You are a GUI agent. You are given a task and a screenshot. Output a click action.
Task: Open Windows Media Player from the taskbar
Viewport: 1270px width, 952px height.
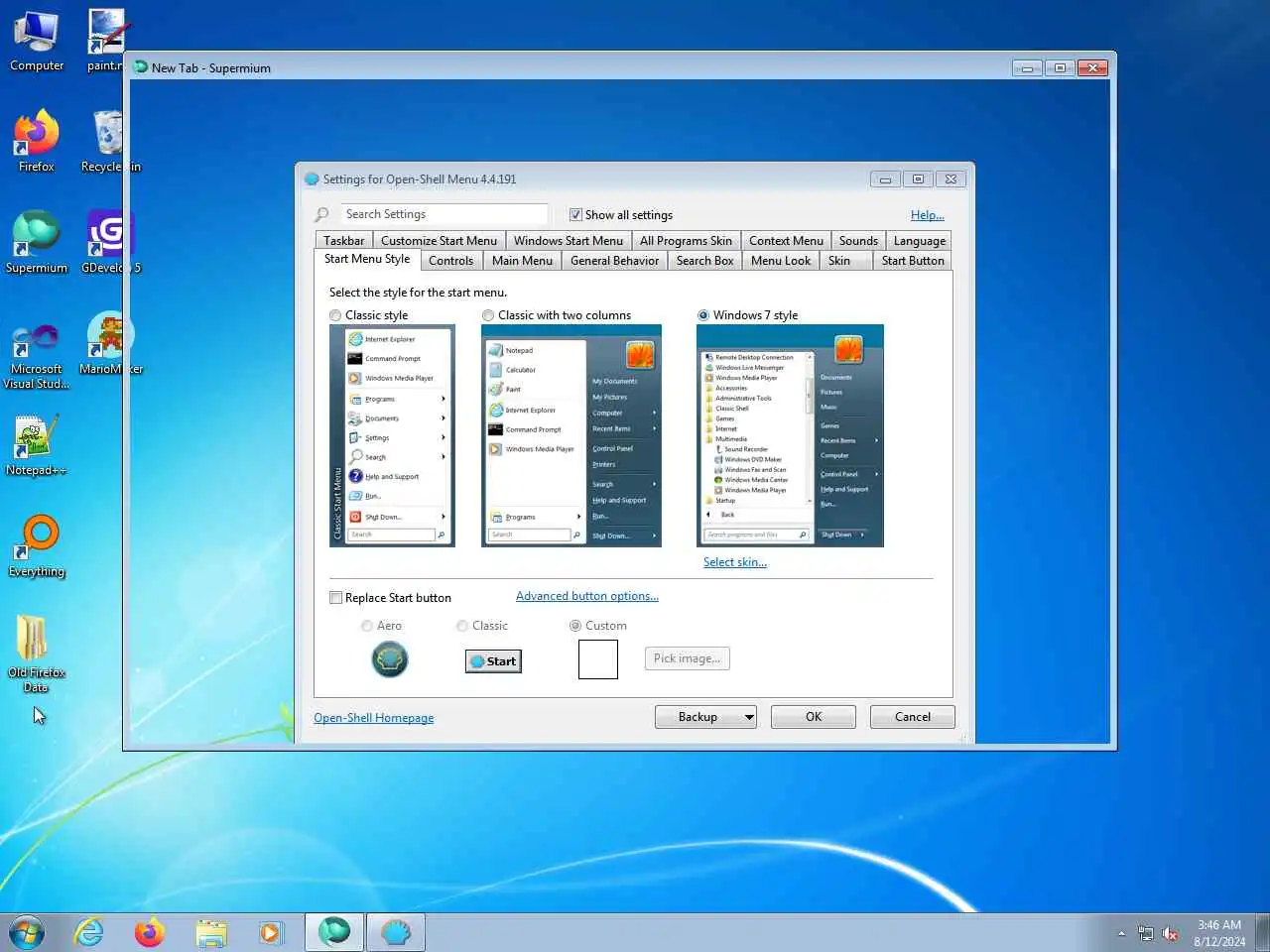pos(271,933)
